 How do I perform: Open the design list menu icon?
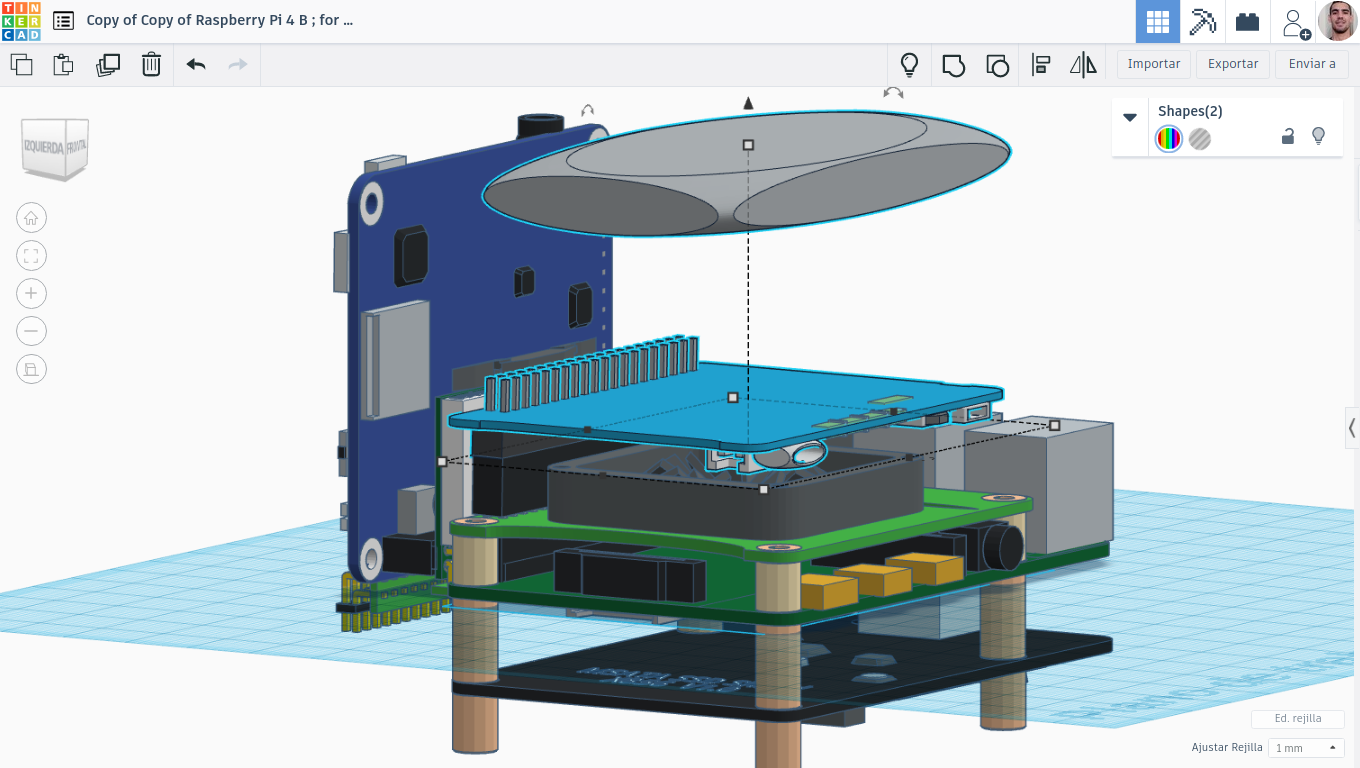pos(63,20)
